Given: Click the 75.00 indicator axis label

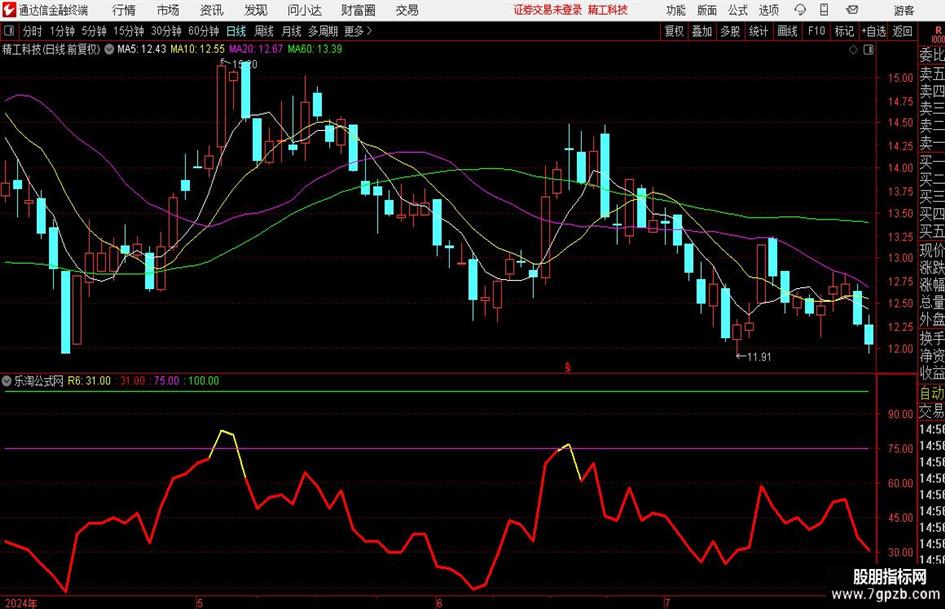Looking at the screenshot, I should click(900, 449).
